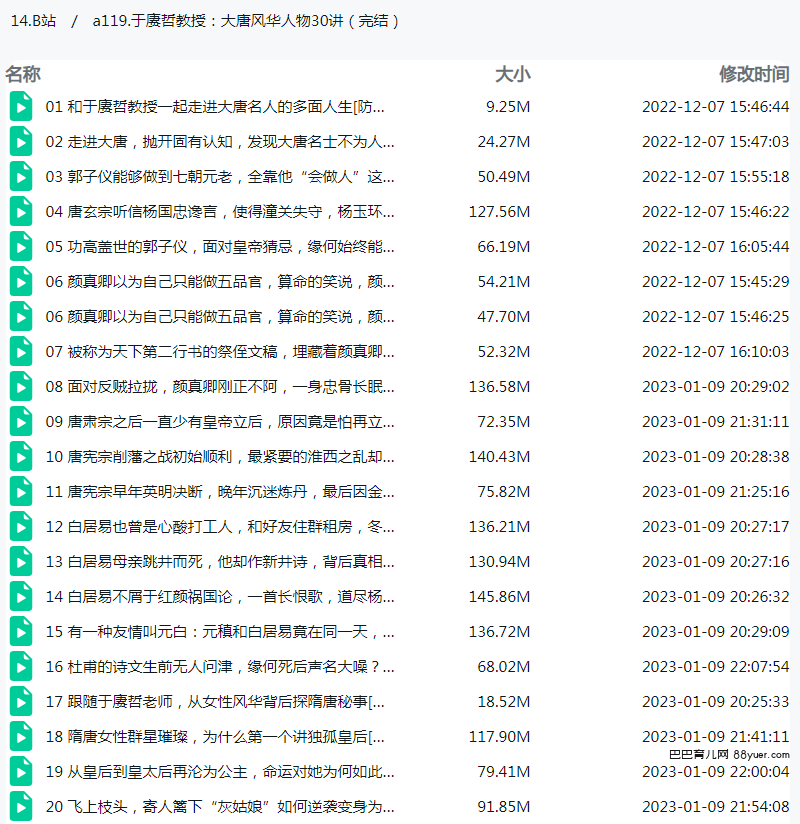800x824 pixels.
Task: Click the size value 18.52M
Action: [504, 702]
